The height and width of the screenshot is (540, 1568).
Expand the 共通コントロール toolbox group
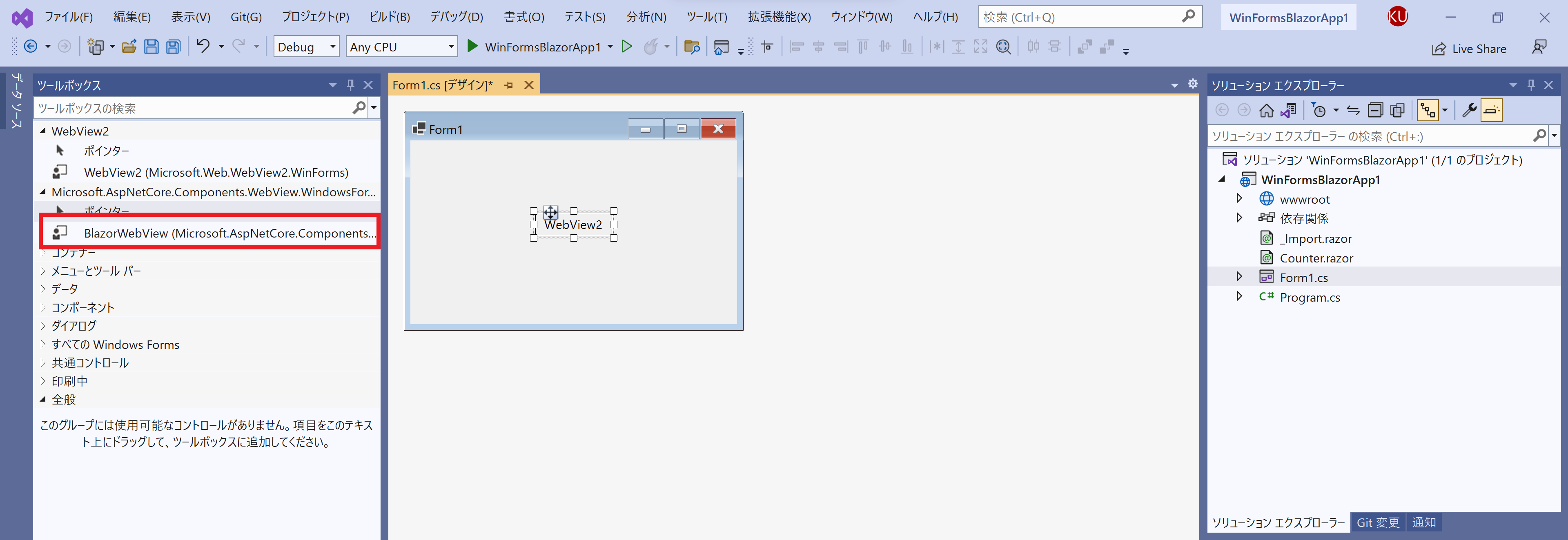click(42, 362)
